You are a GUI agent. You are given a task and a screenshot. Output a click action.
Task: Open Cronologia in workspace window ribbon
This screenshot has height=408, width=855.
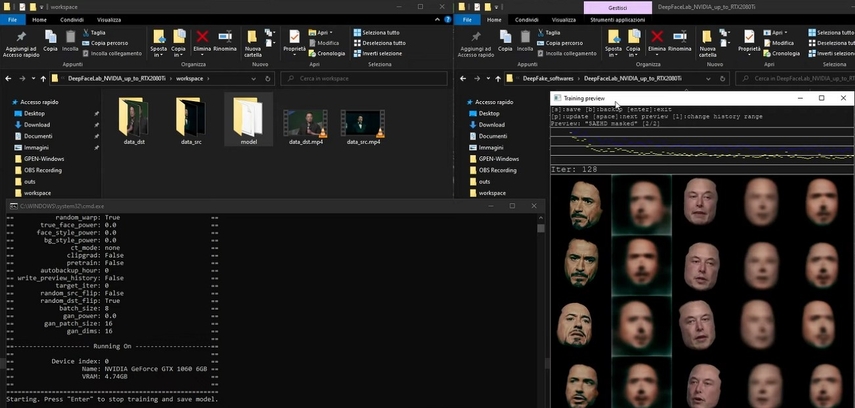click(327, 53)
